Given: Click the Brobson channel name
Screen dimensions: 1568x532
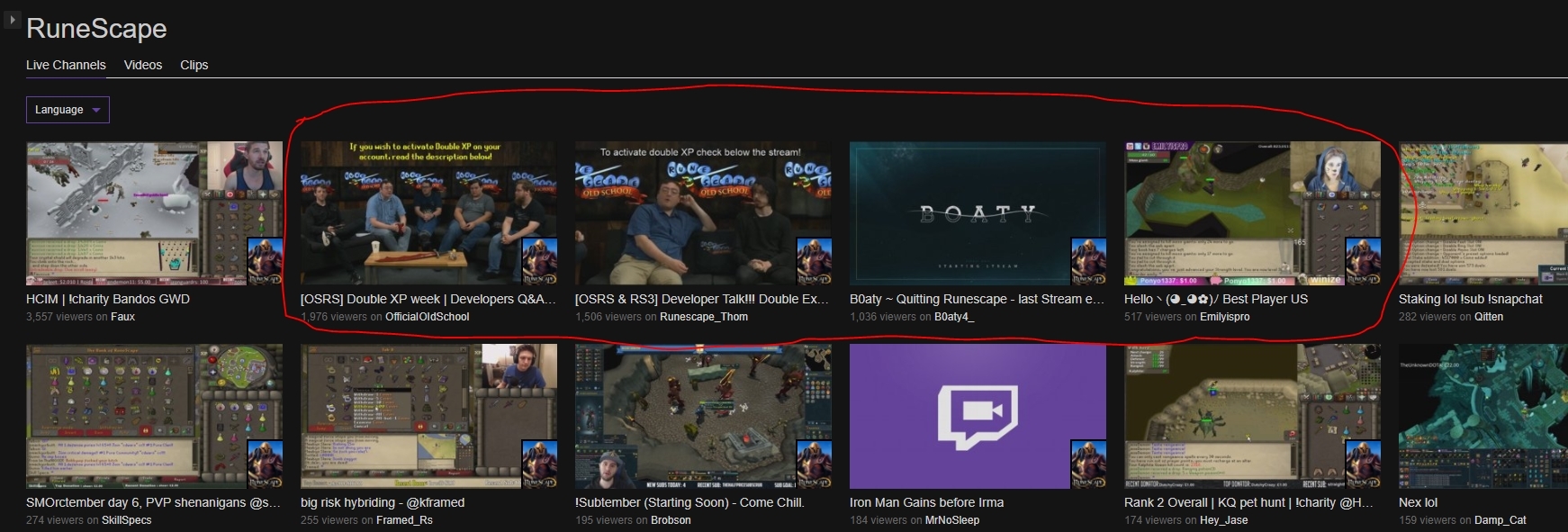Looking at the screenshot, I should coord(671,520).
